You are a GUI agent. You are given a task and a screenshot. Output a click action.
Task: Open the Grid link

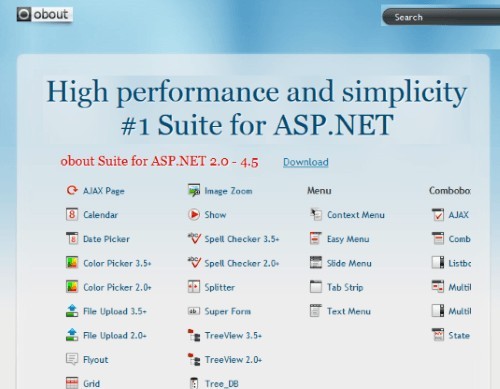pos(91,384)
